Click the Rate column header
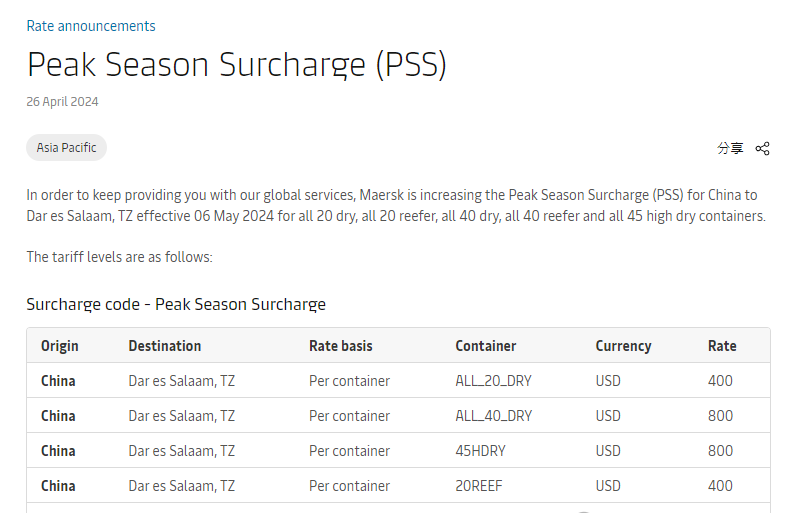Screen dimensions: 793x513 click(722, 346)
